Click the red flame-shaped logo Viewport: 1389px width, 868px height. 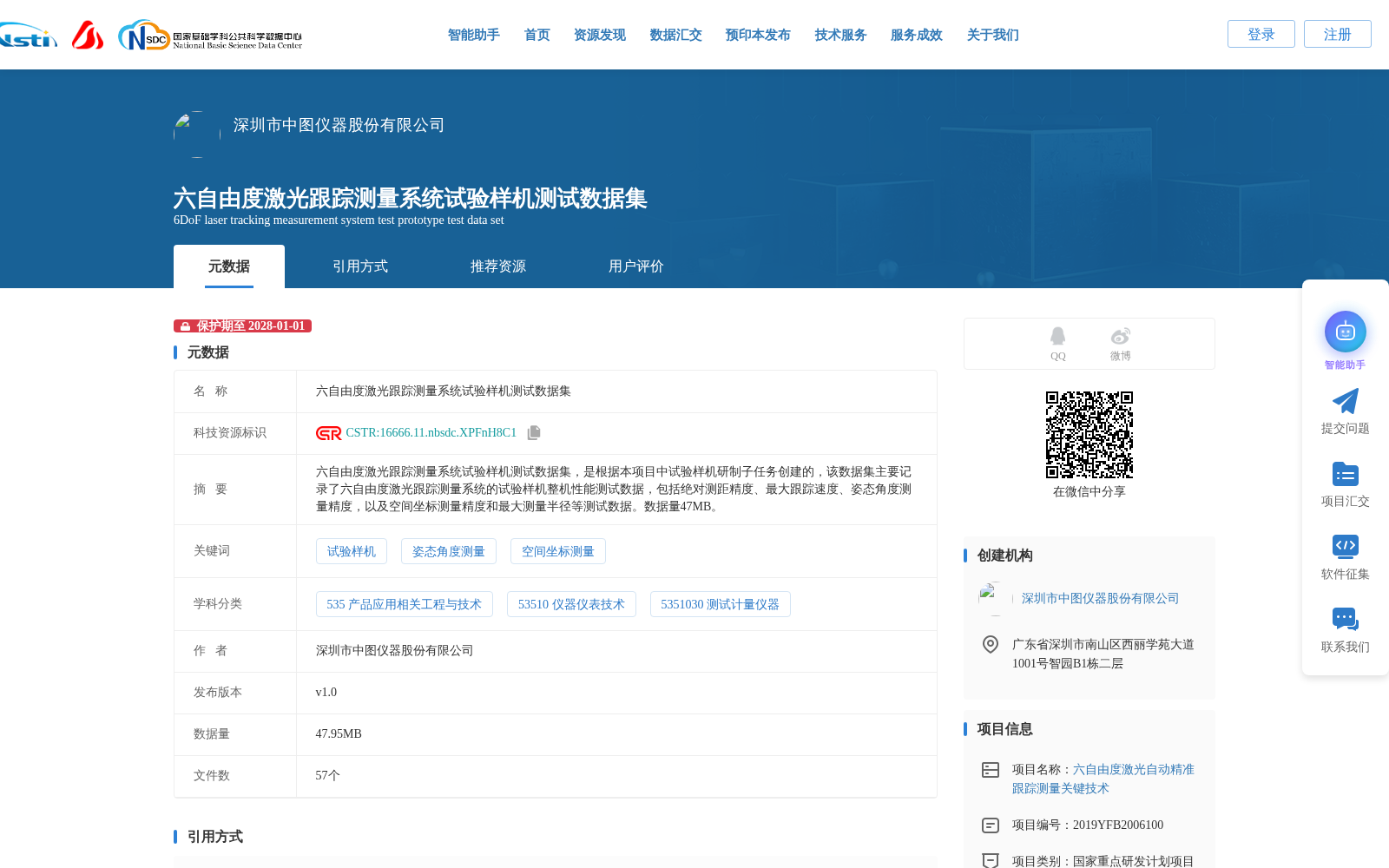(88, 36)
